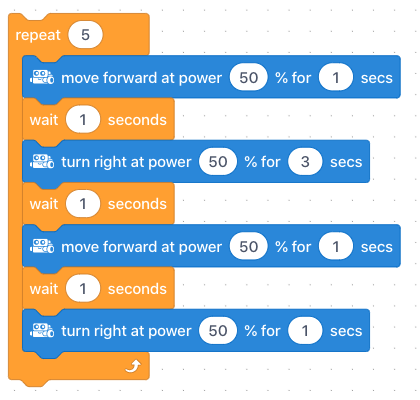Select power value in last turn right block
Image resolution: width=420 pixels, height=400 pixels.
pyautogui.click(x=218, y=331)
